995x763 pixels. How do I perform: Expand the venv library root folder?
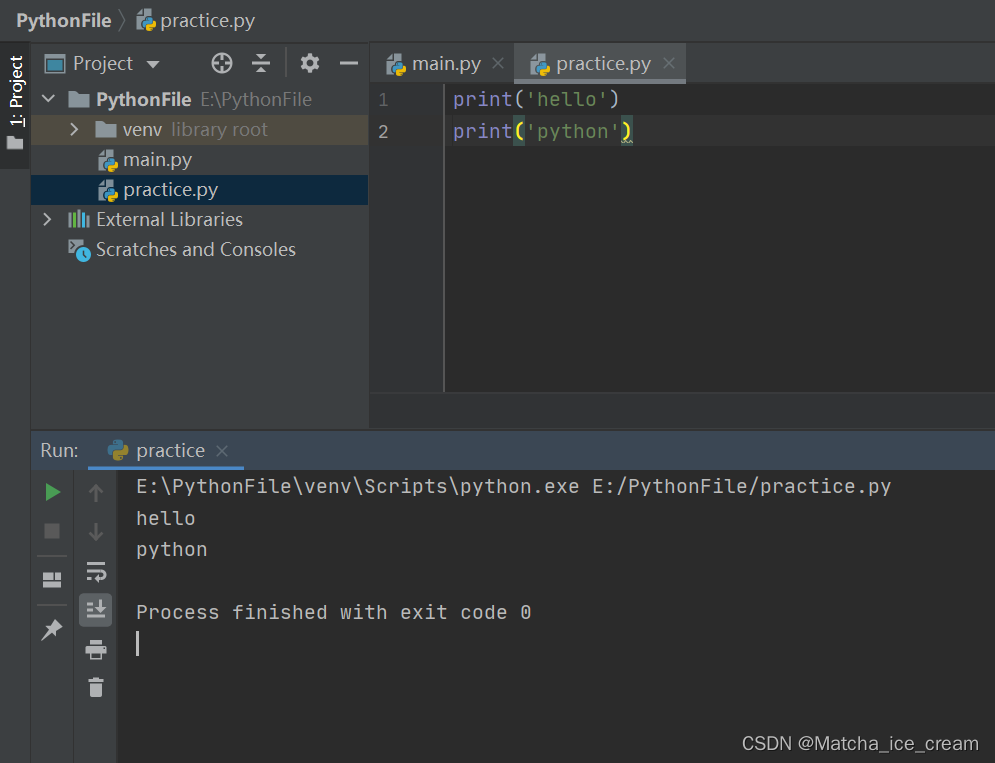[74, 129]
